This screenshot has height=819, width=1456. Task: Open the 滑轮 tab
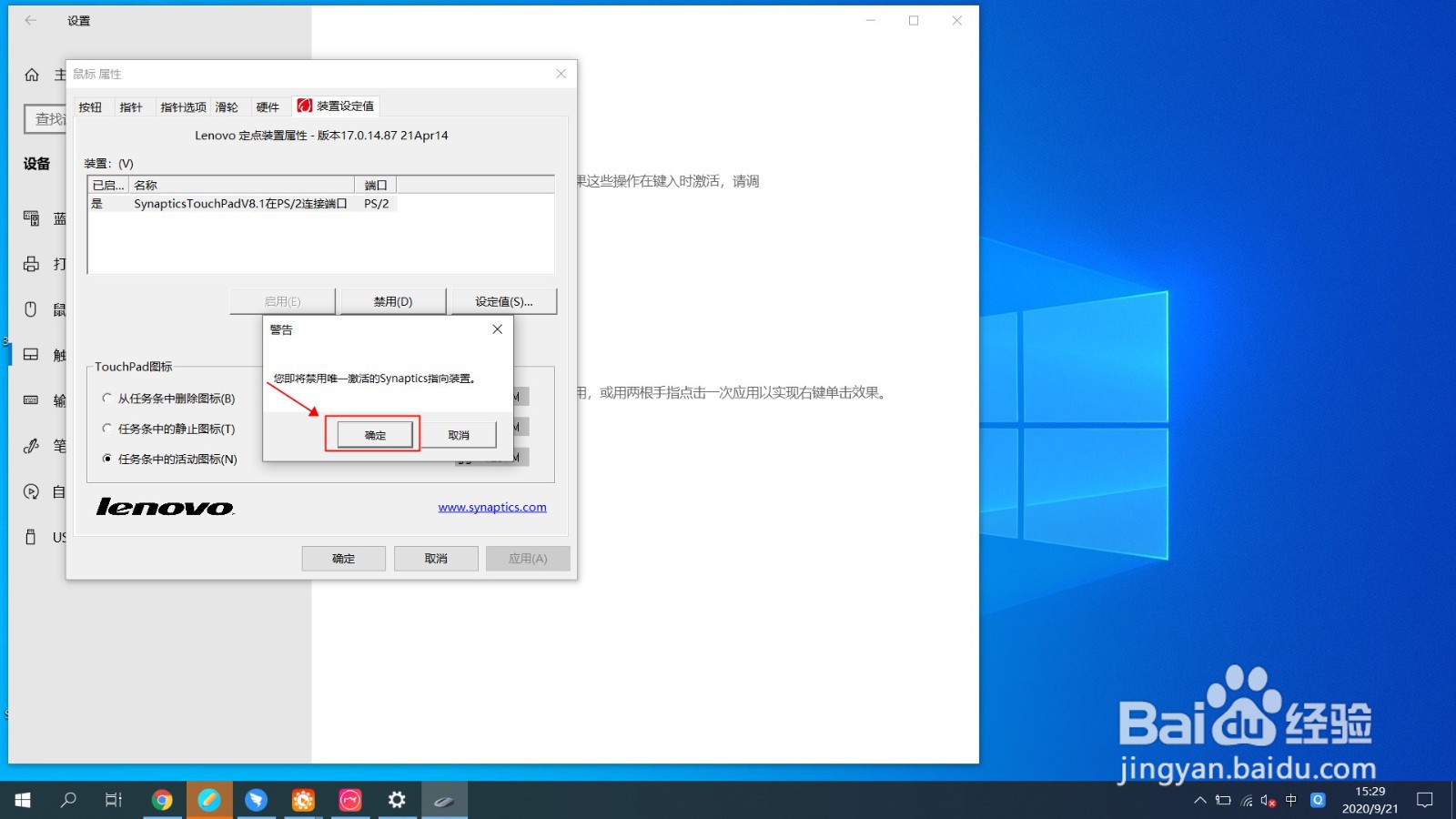[x=227, y=107]
